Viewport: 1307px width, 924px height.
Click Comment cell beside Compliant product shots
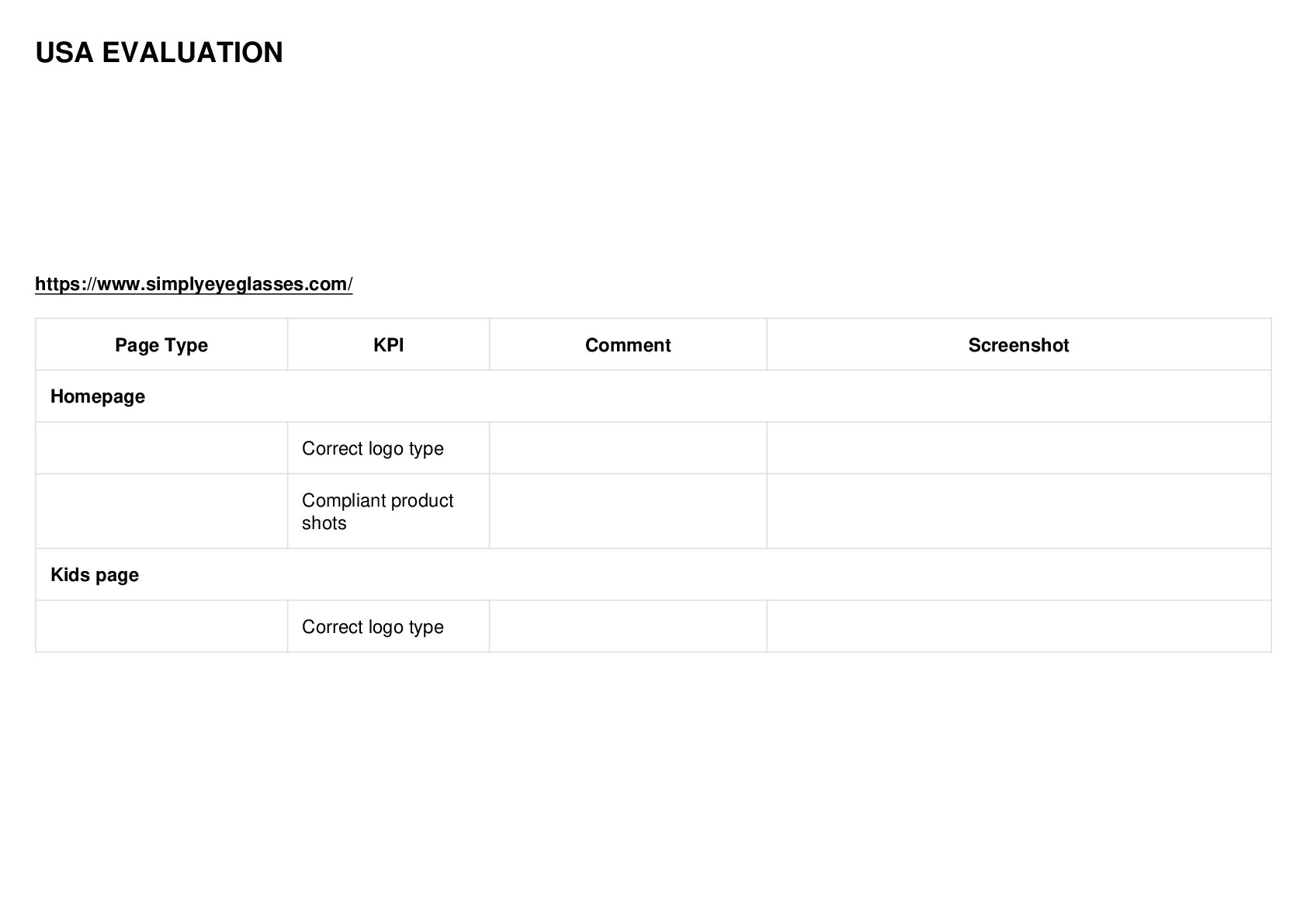tap(628, 511)
